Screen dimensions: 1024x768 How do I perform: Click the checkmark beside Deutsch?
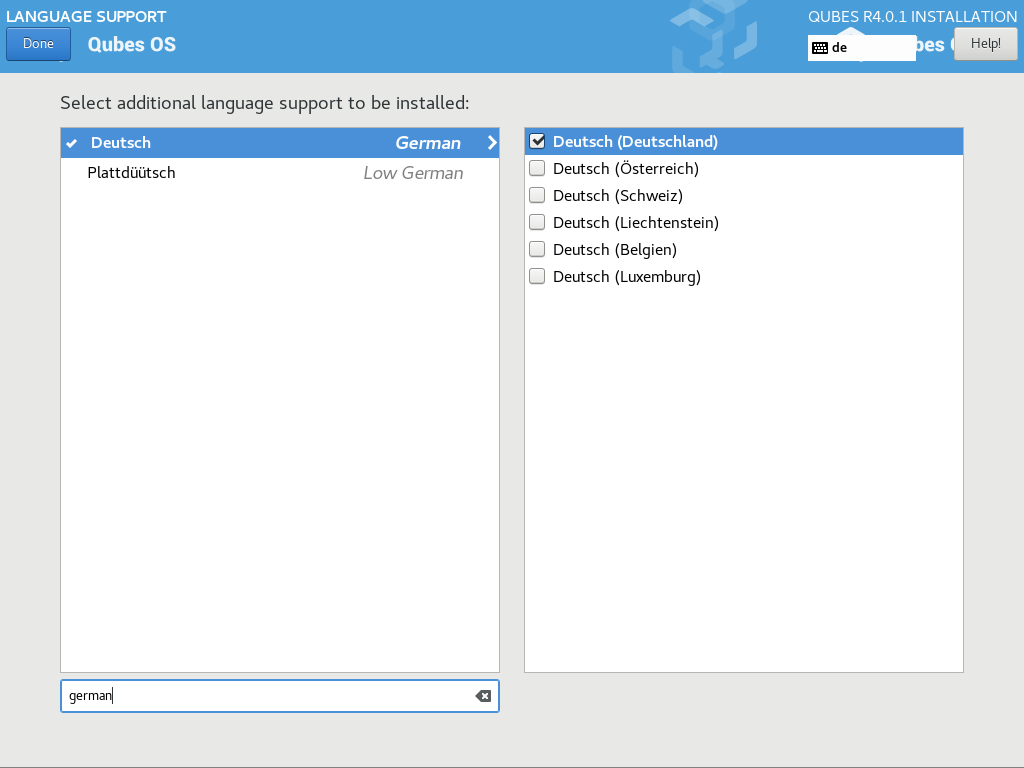tap(71, 142)
